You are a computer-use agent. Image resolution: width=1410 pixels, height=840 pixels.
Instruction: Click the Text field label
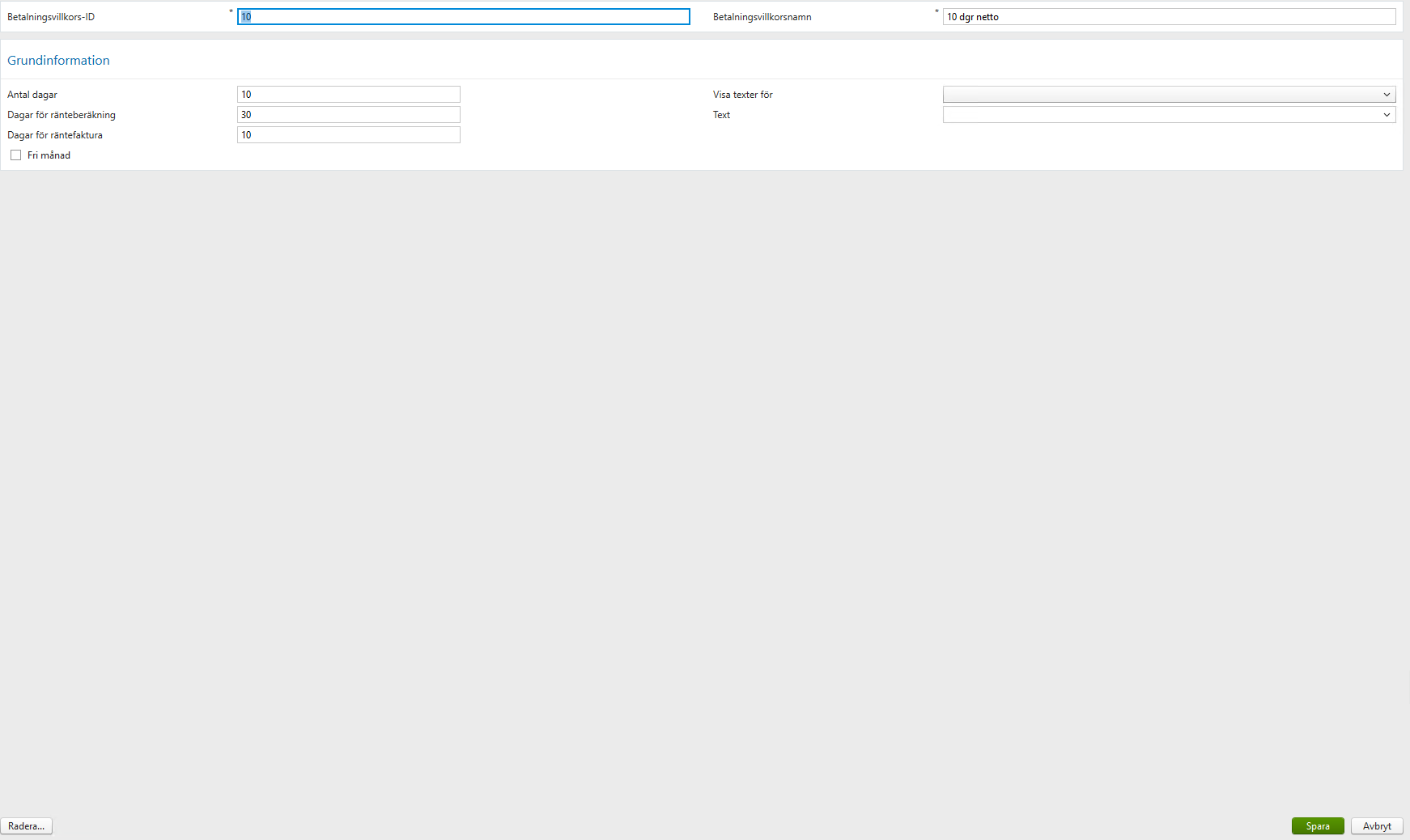tap(720, 114)
